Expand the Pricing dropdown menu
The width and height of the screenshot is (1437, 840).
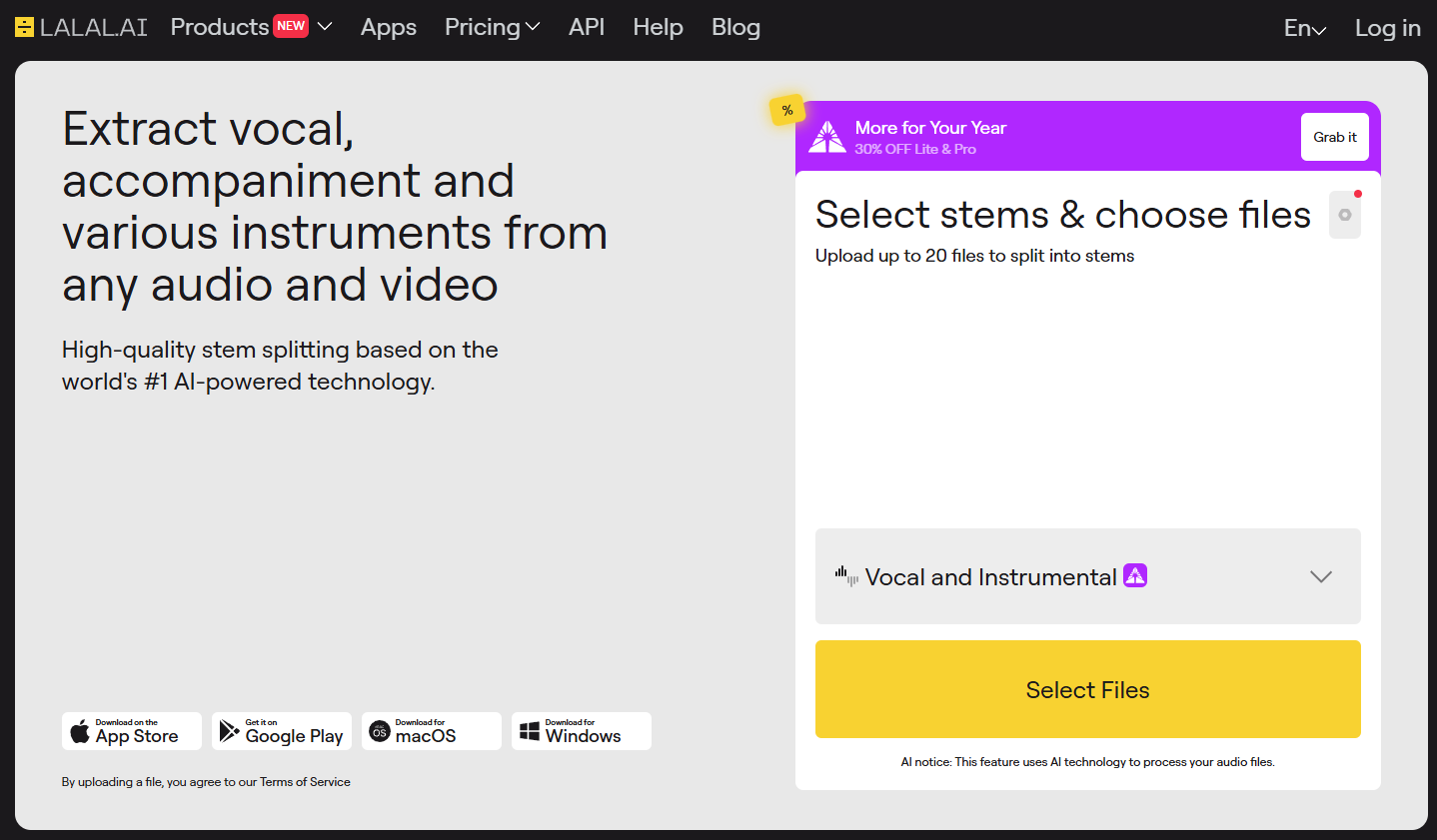pos(492,27)
